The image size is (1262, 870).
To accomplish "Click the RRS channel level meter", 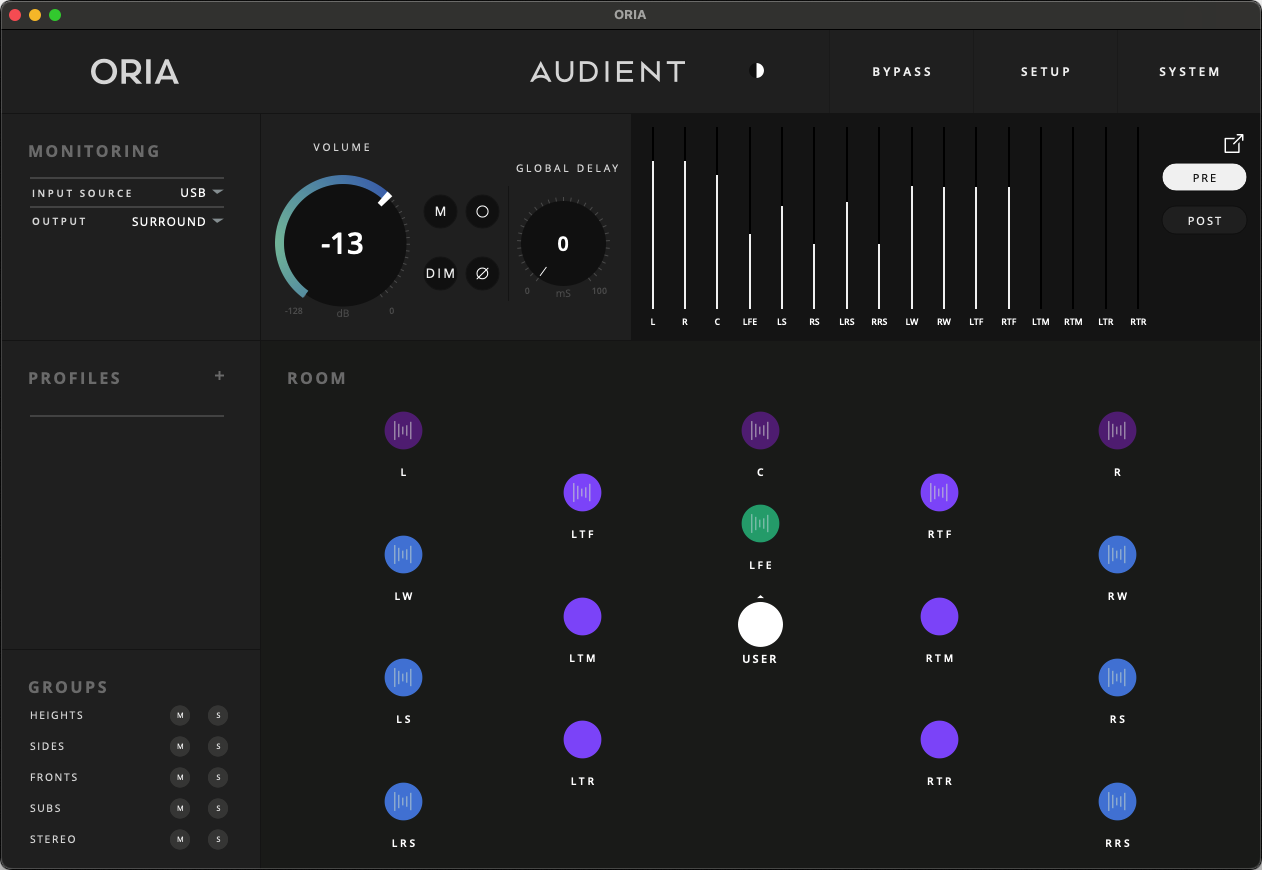I will click(879, 218).
